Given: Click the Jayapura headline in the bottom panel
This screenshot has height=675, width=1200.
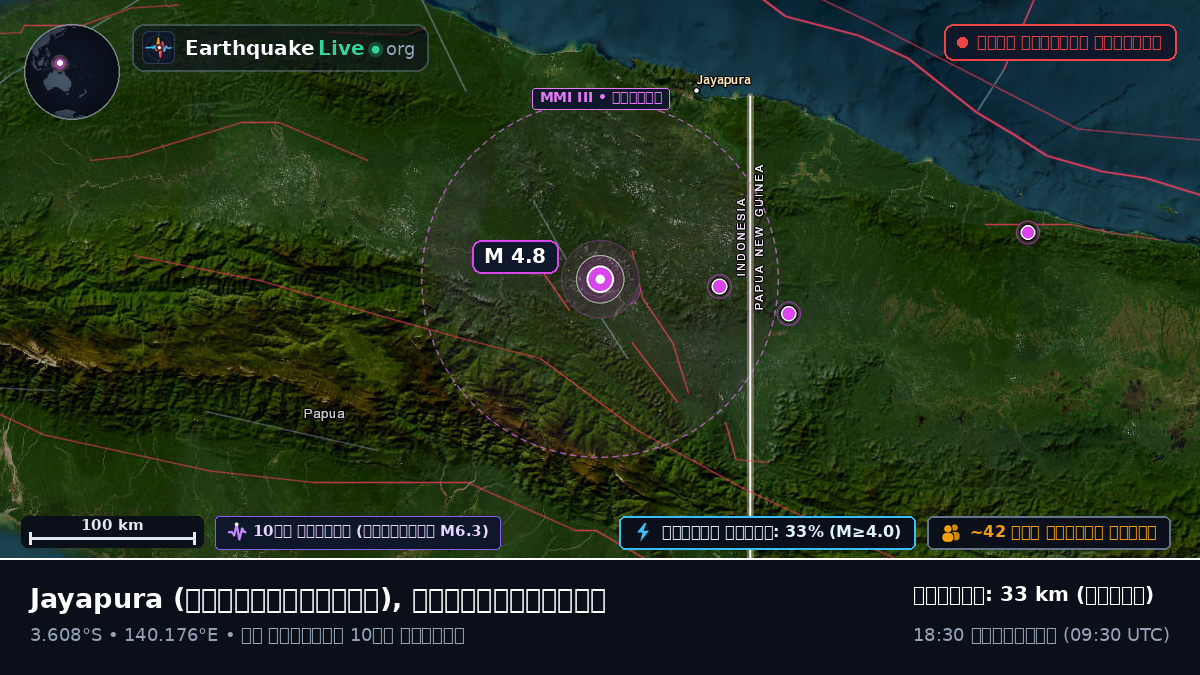Looking at the screenshot, I should click(x=318, y=599).
